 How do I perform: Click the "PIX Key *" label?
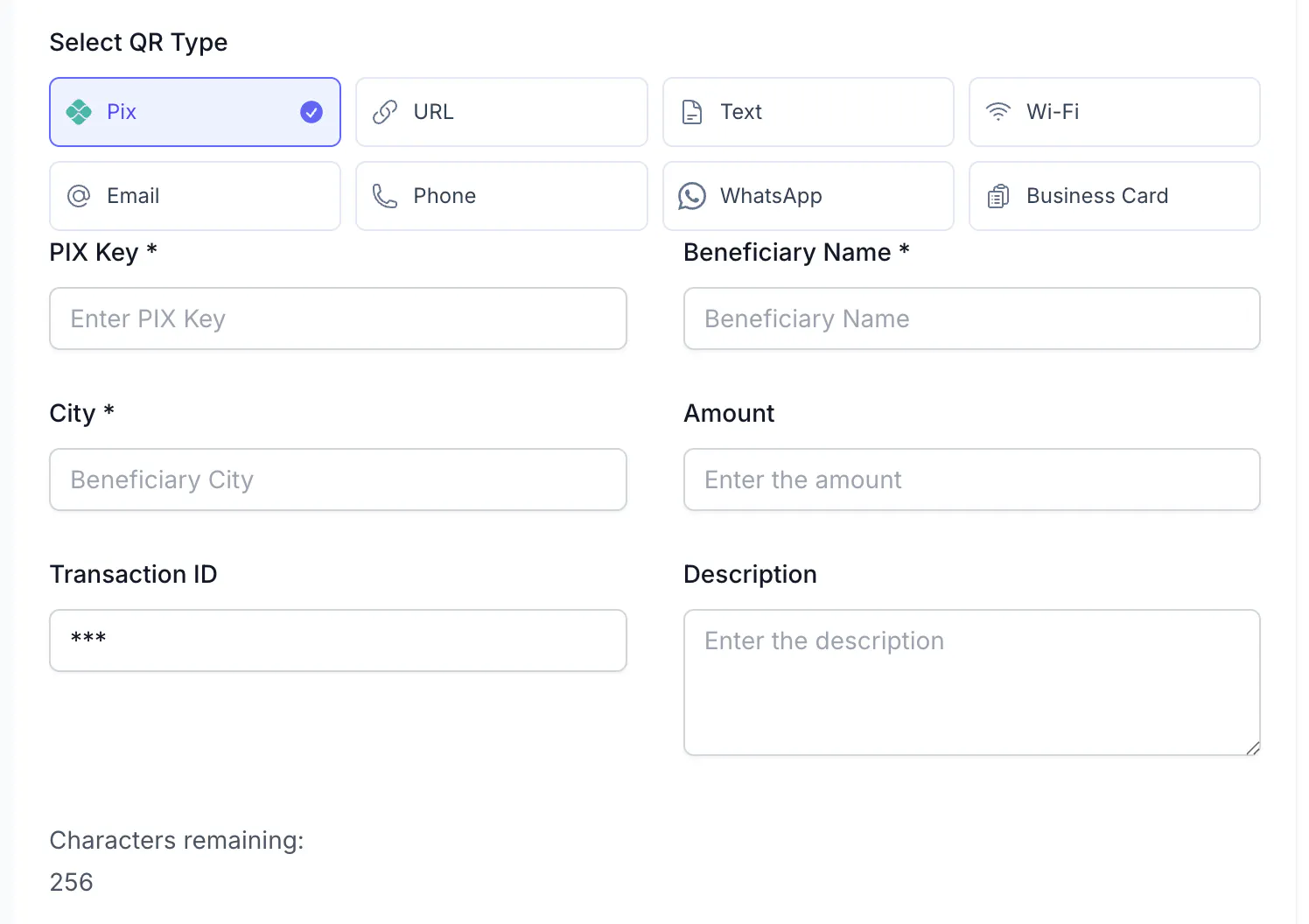(x=103, y=252)
